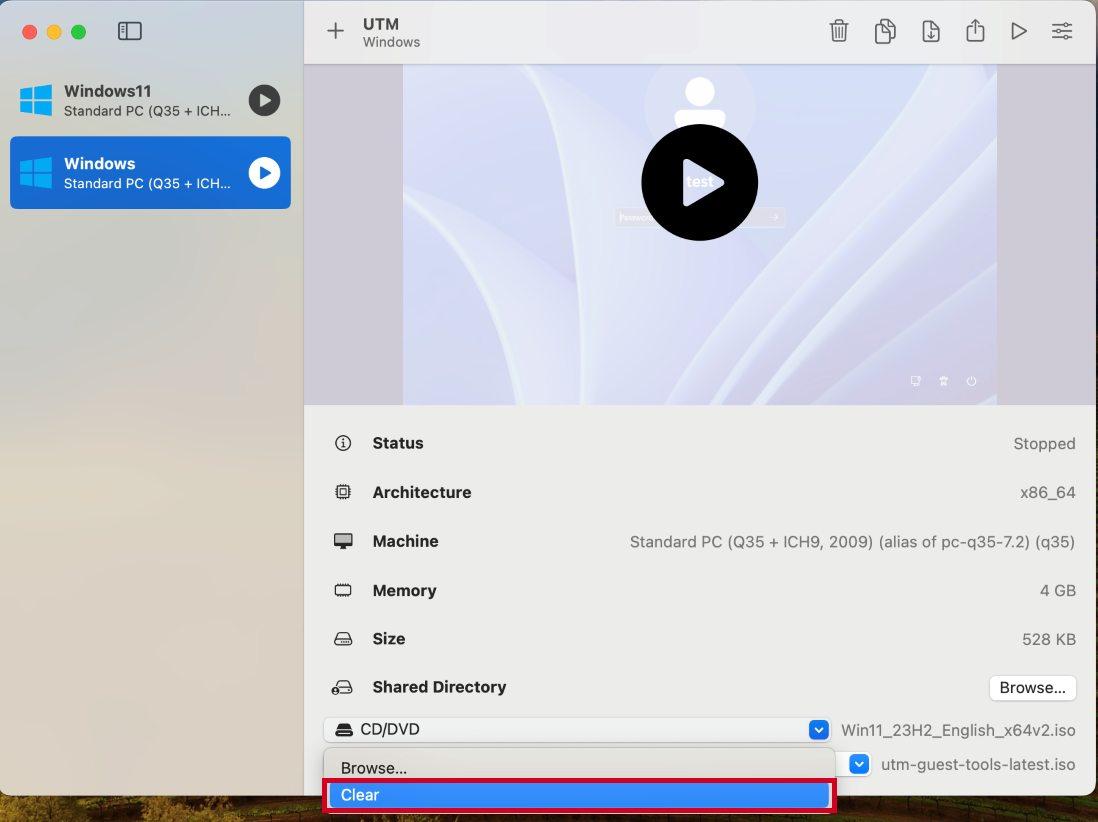Click the 528 KB size value
The width and height of the screenshot is (1098, 822).
tap(1048, 639)
